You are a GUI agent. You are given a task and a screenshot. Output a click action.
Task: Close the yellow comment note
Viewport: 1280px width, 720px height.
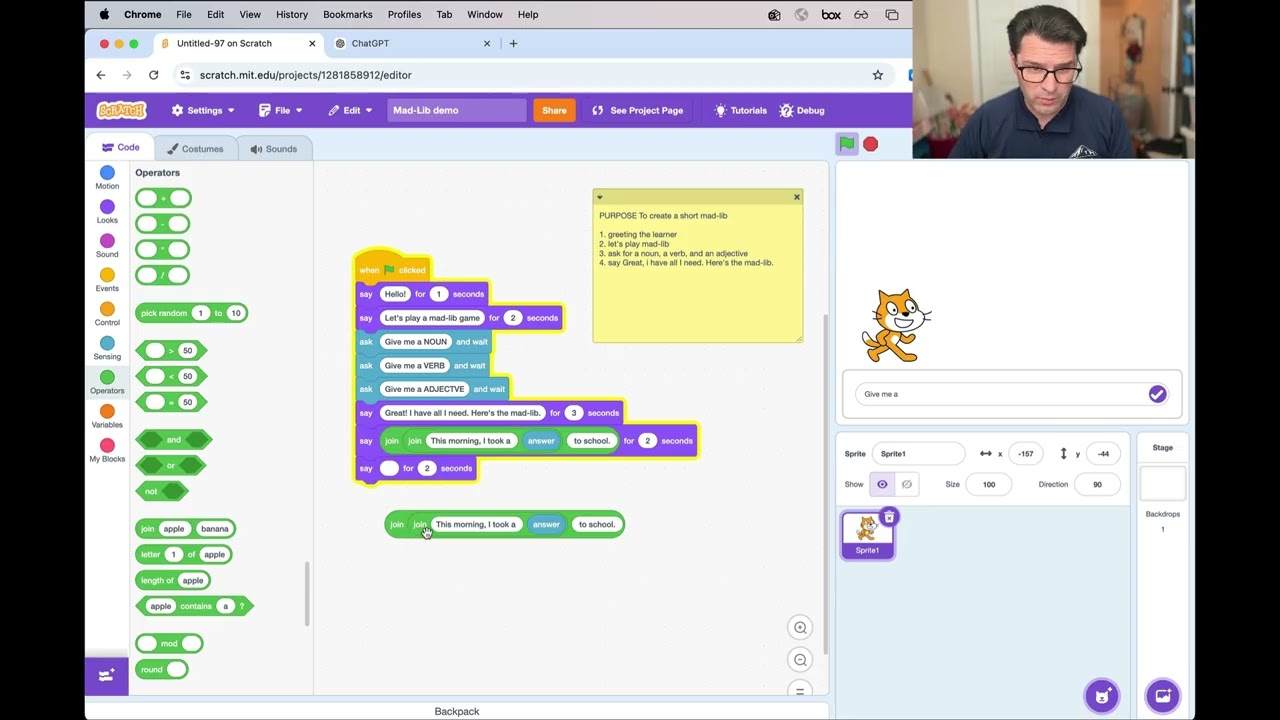click(x=797, y=197)
